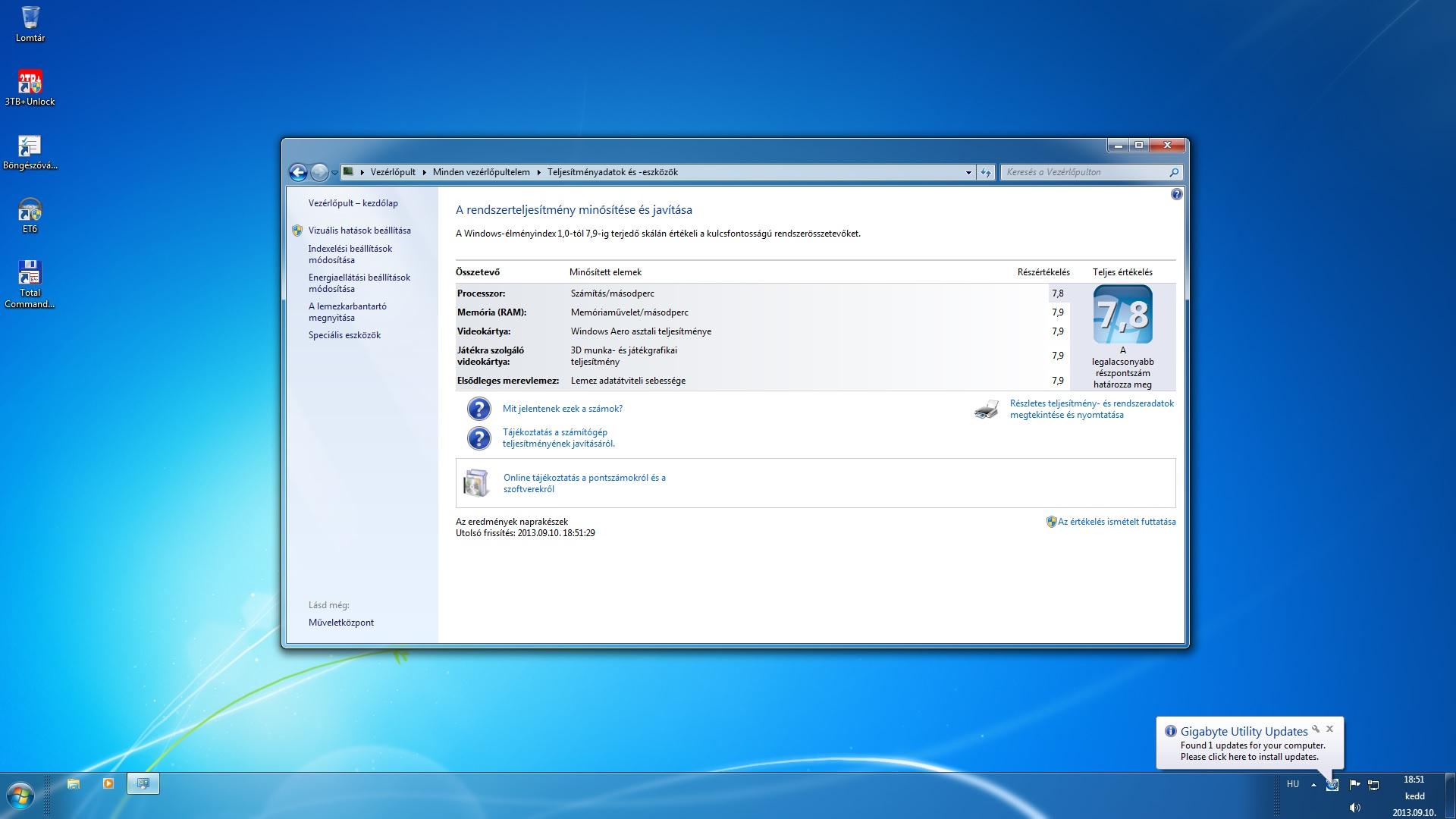Click 'Vizuális hatások beállítása' sidebar link
1456x819 pixels.
[359, 231]
